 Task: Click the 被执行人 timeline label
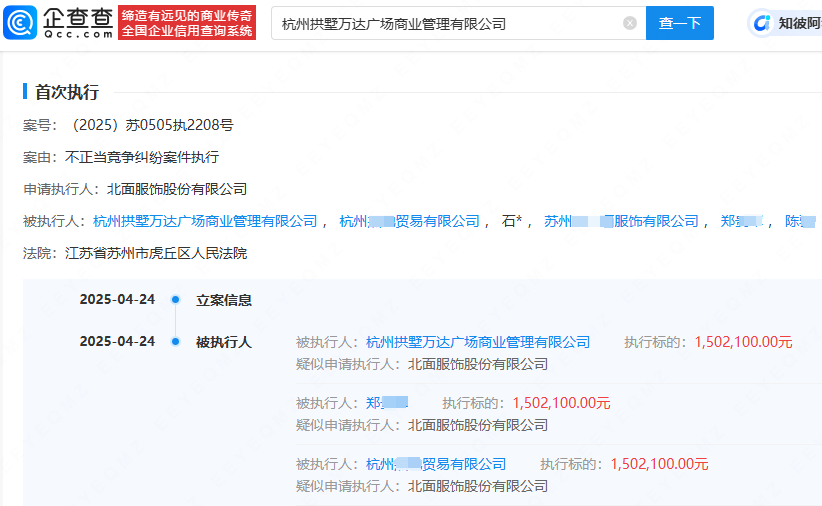[x=224, y=342]
